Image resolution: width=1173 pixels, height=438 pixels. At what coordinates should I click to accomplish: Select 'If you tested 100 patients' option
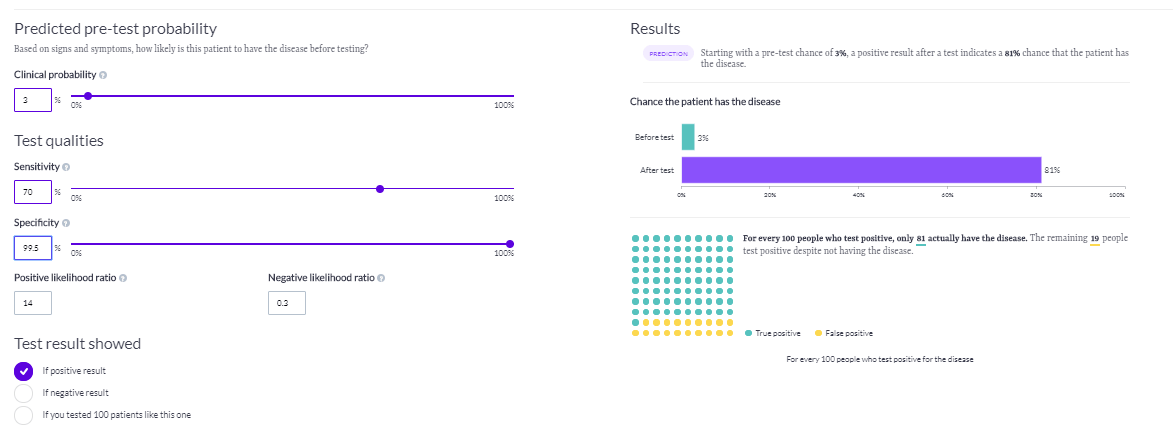tap(24, 415)
